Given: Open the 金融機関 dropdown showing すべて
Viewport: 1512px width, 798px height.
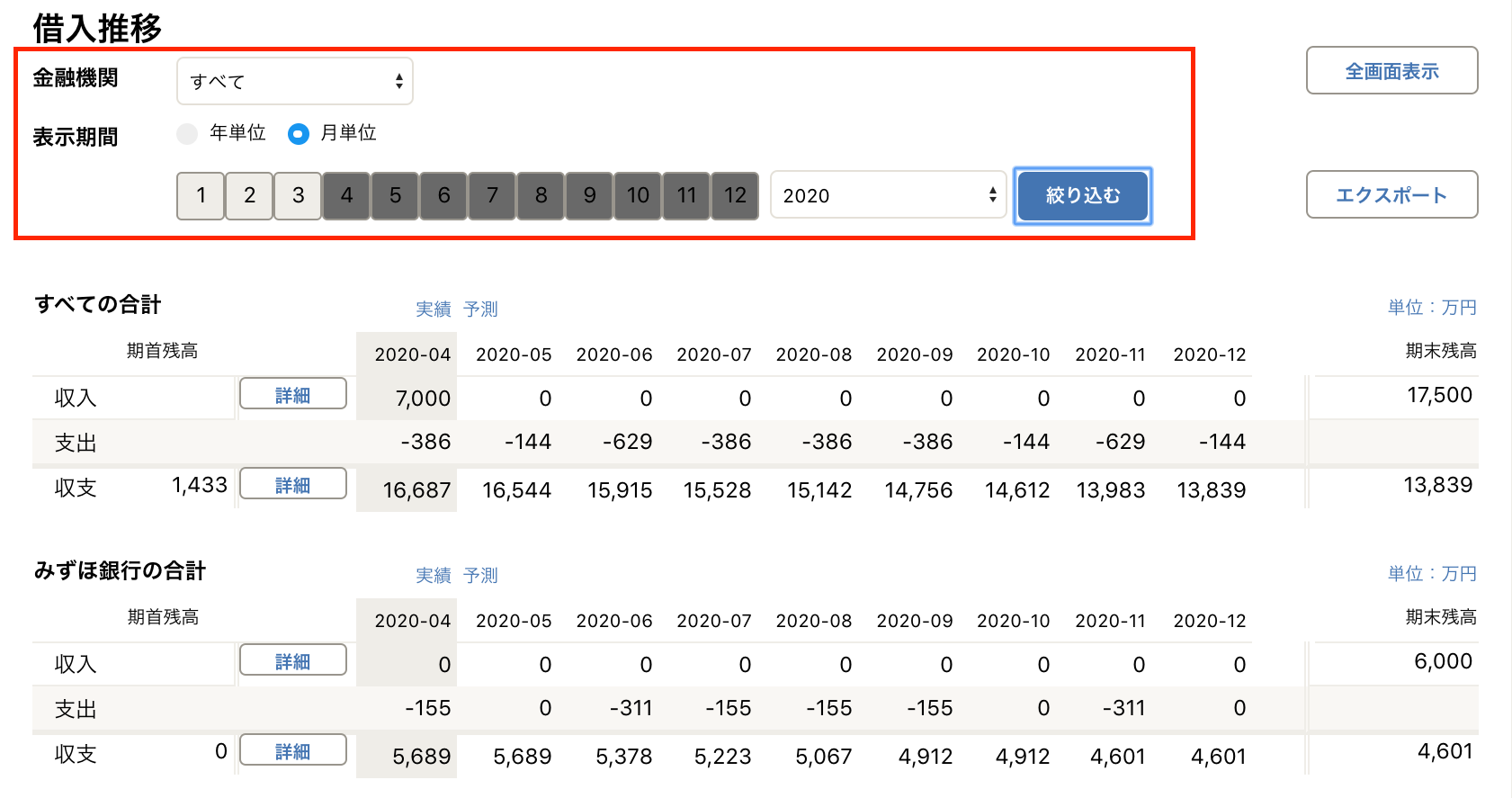Looking at the screenshot, I should (x=295, y=81).
